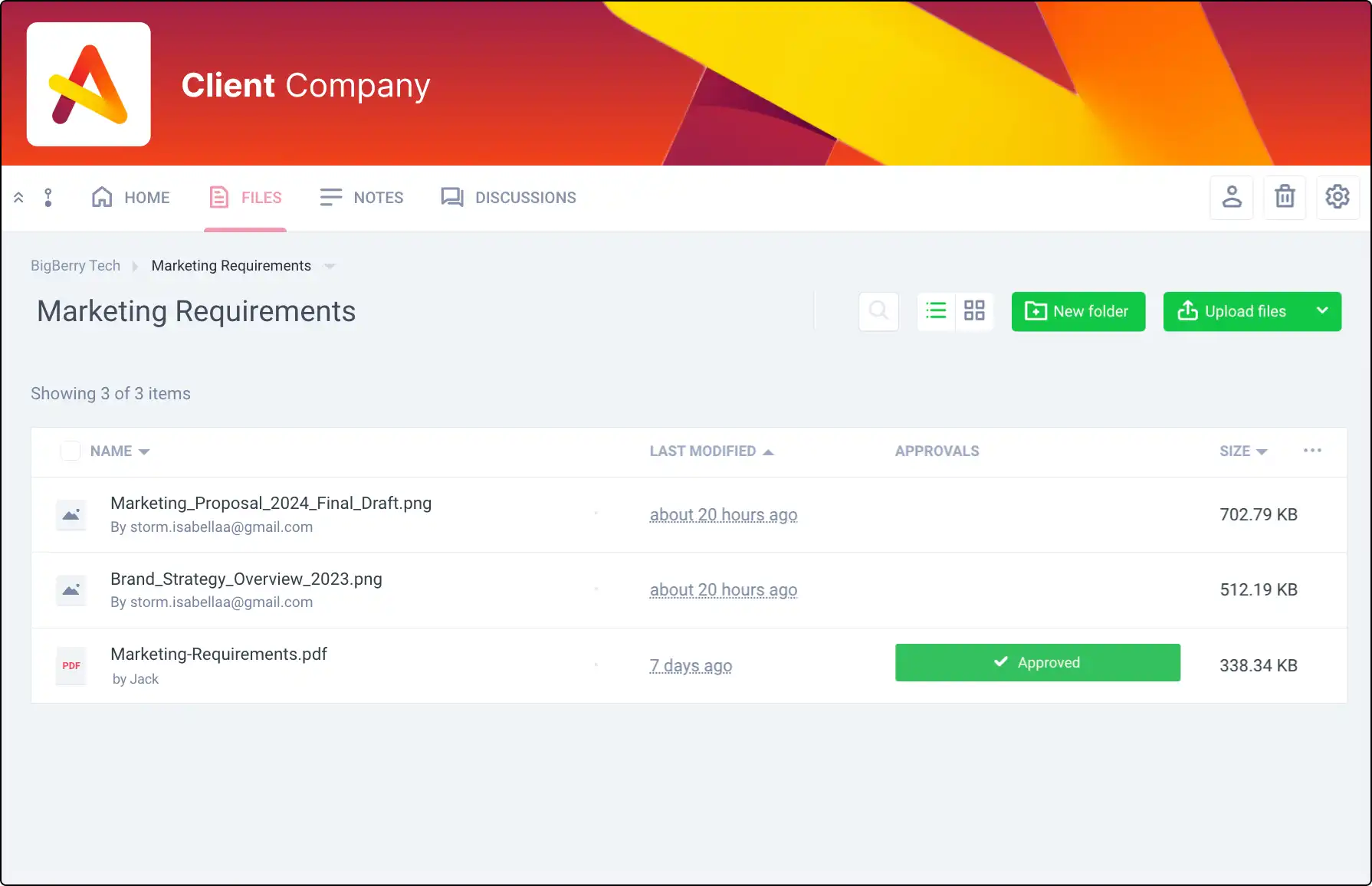Click the 702.79 KB size value
The width and height of the screenshot is (1372, 886).
click(x=1259, y=515)
